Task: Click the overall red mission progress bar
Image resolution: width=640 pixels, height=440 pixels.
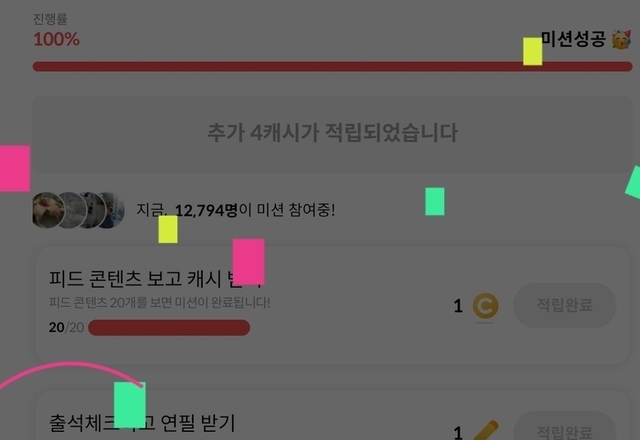Action: tap(332, 67)
